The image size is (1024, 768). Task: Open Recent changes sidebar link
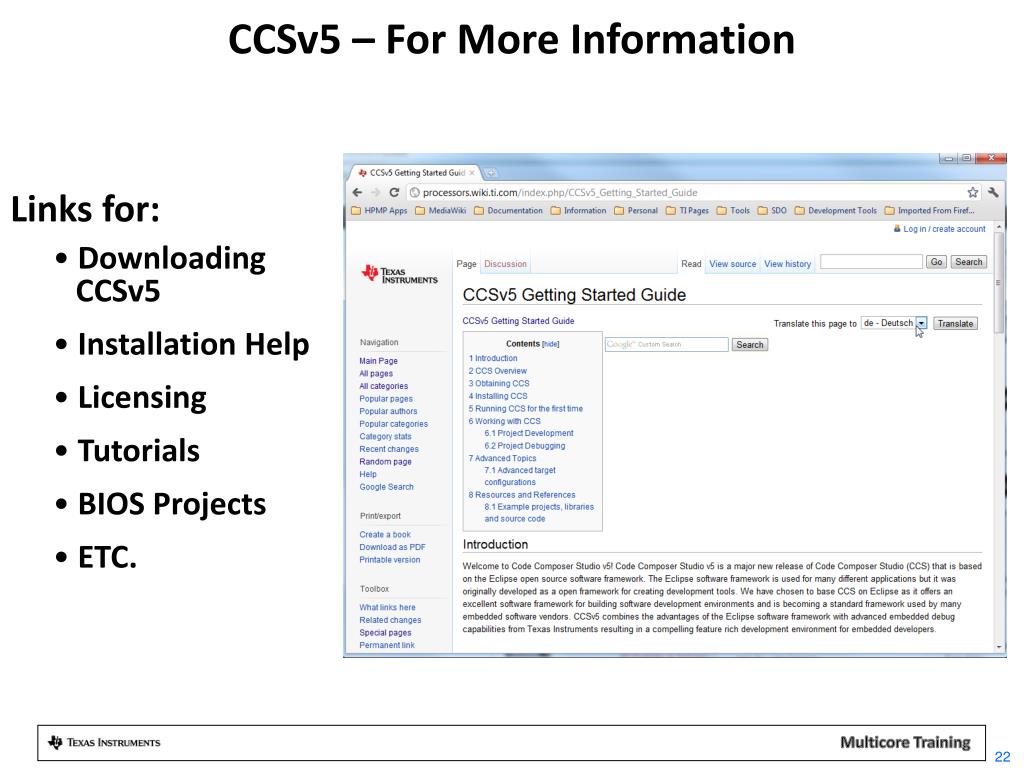389,449
